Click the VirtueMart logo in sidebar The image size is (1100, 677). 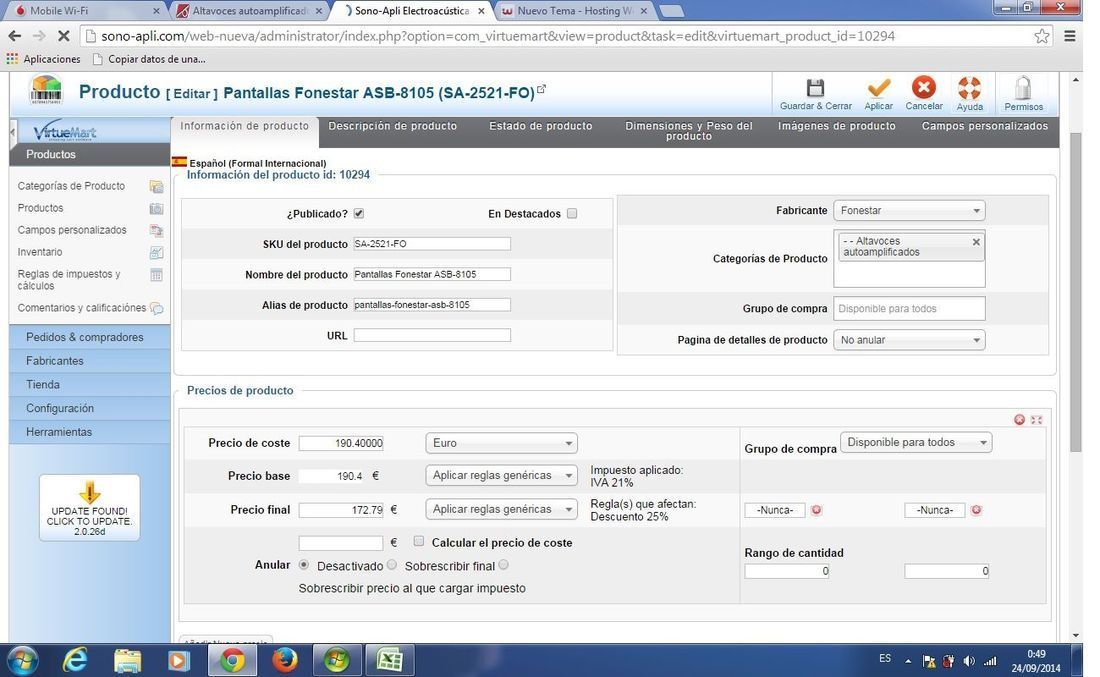coord(65,131)
